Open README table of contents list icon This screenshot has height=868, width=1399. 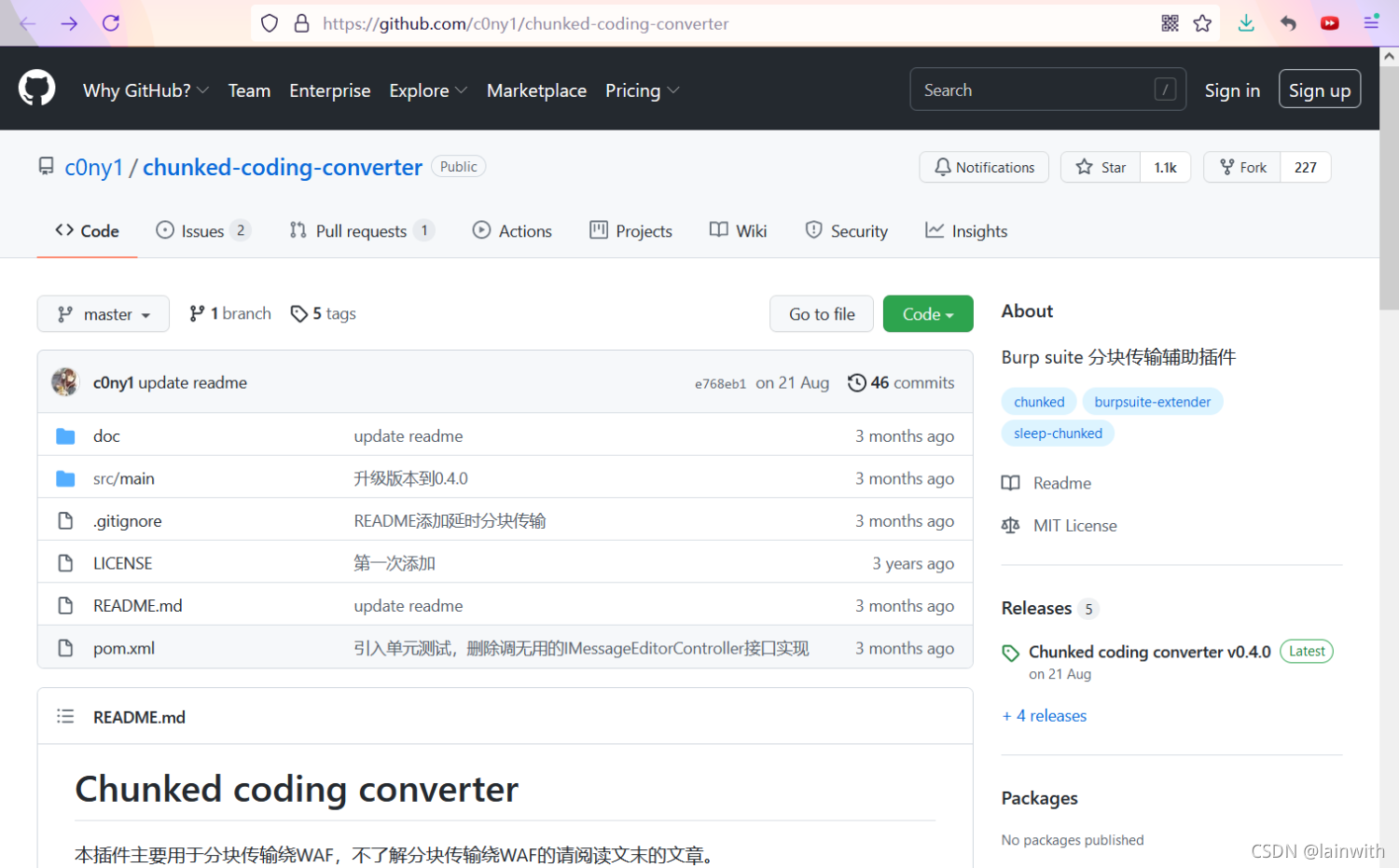point(65,716)
